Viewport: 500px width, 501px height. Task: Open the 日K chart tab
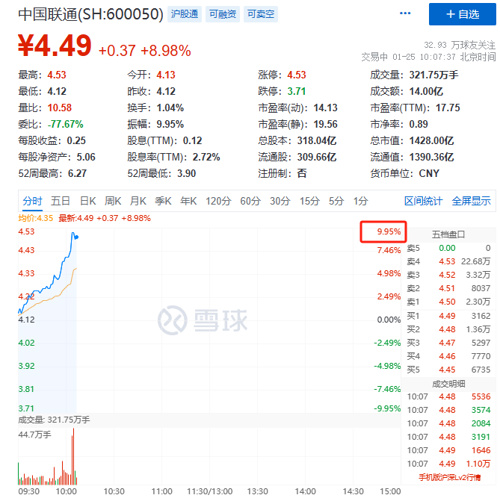coord(88,201)
